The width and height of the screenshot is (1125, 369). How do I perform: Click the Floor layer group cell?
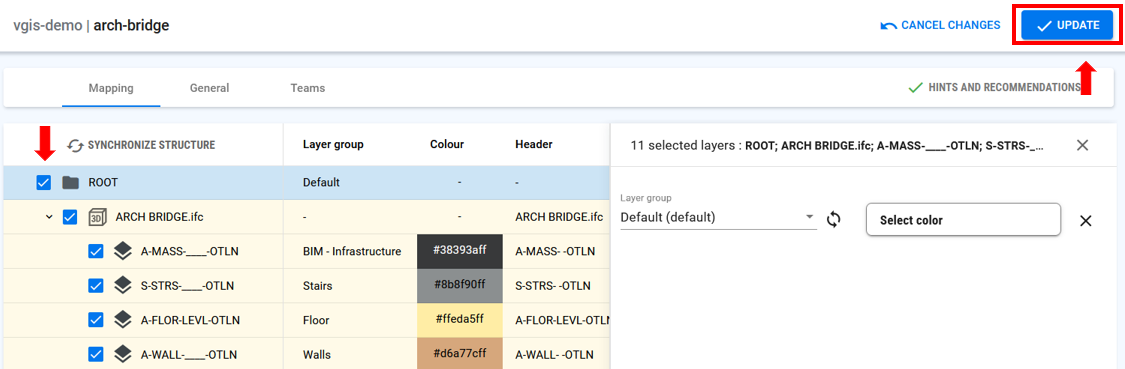coord(316,320)
